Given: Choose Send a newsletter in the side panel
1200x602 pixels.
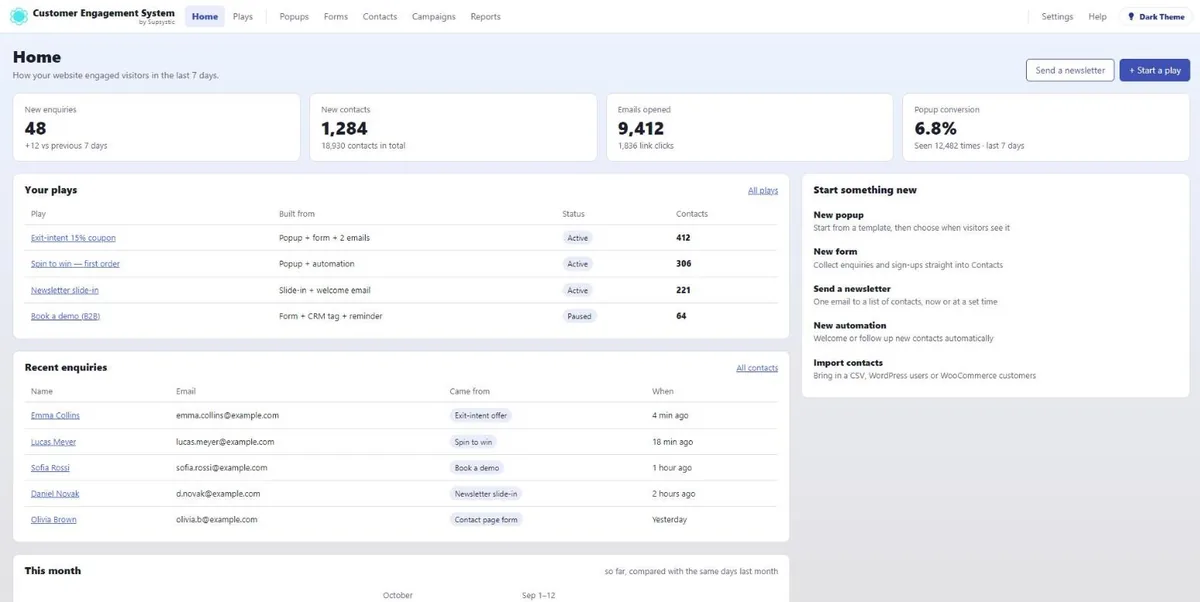Looking at the screenshot, I should pyautogui.click(x=852, y=289).
